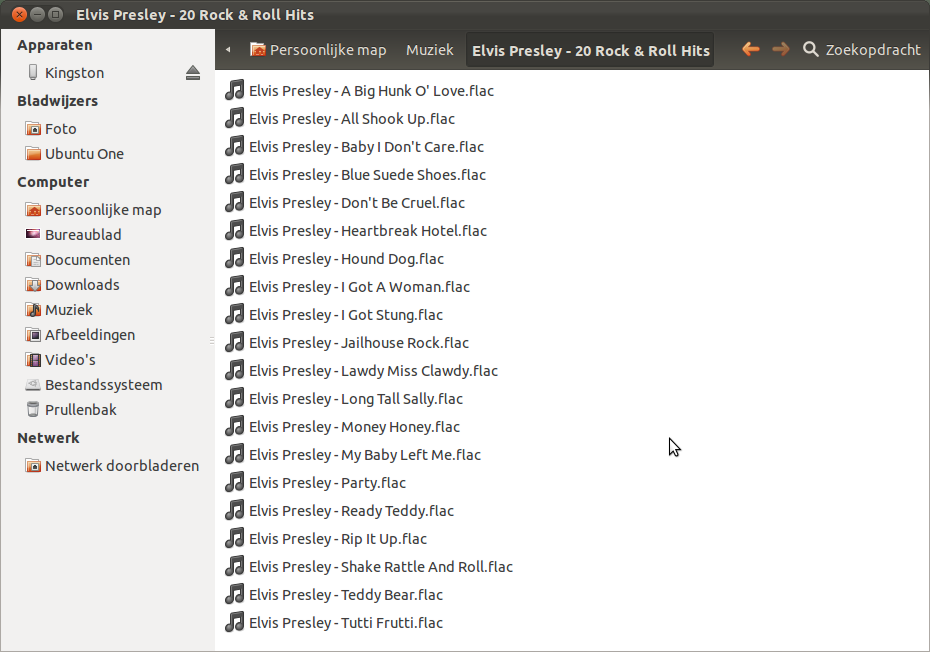This screenshot has height=652, width=930.
Task: Select Hound Dog.flac file
Action: (x=346, y=259)
